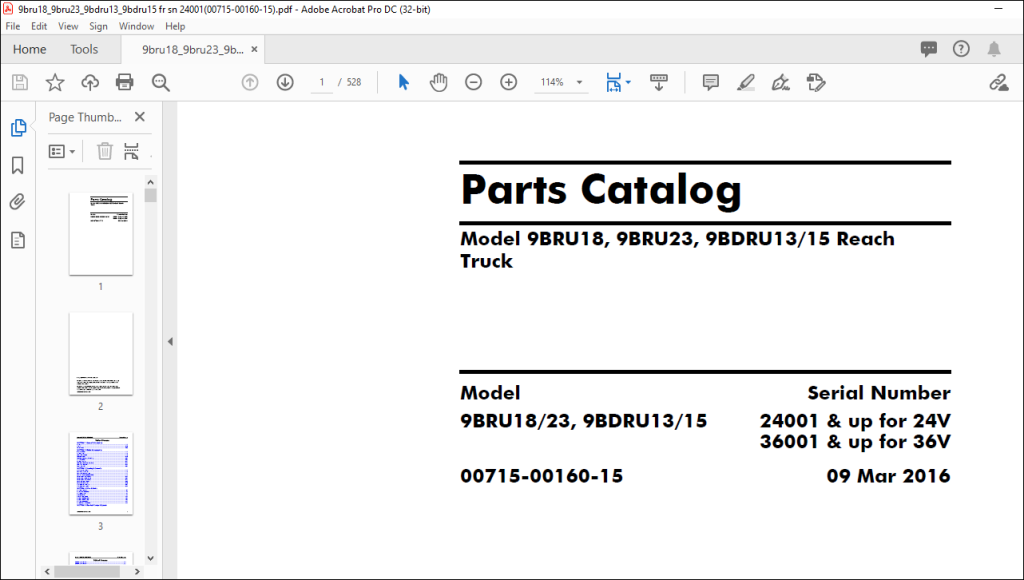This screenshot has height=580, width=1024.
Task: Switch to the Tools tab
Action: point(84,49)
